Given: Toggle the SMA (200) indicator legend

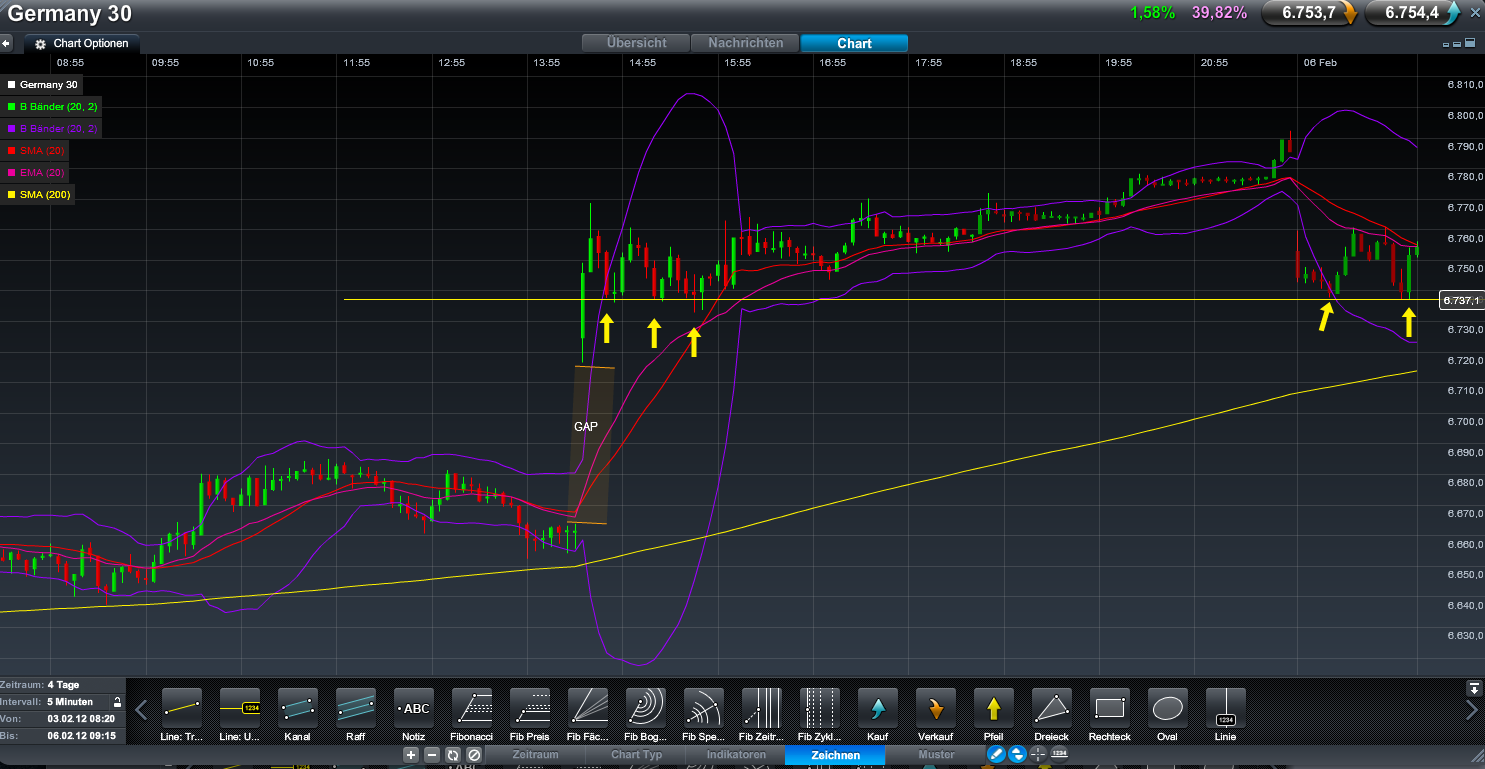Looking at the screenshot, I should click(x=44, y=194).
